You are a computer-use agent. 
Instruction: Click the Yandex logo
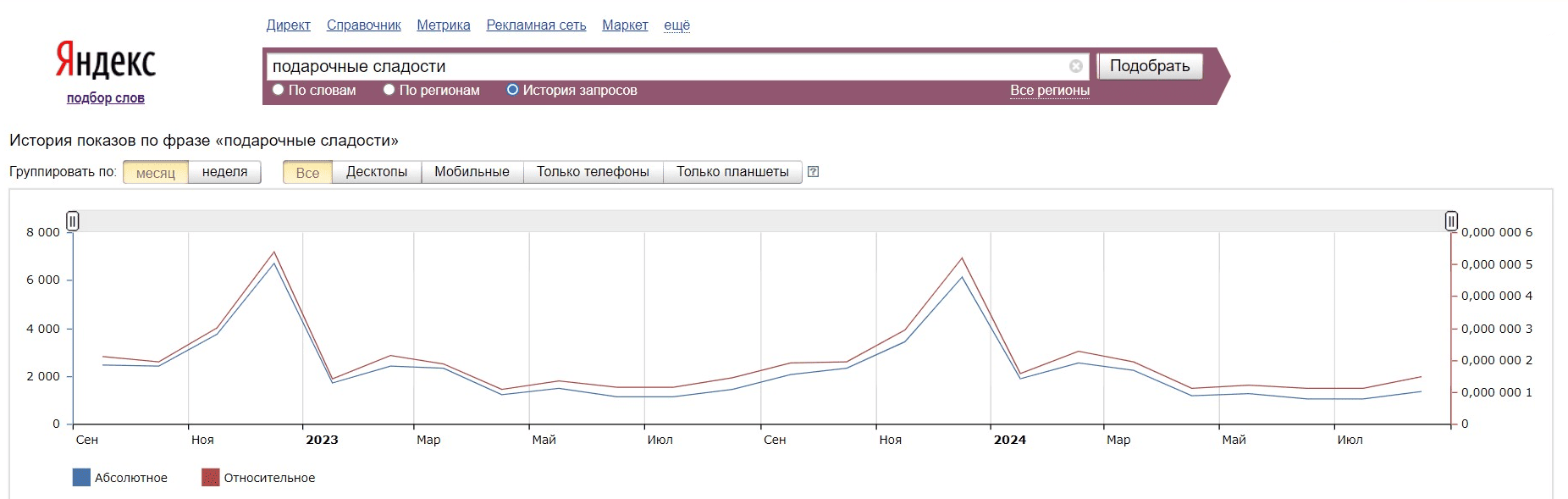tap(106, 61)
